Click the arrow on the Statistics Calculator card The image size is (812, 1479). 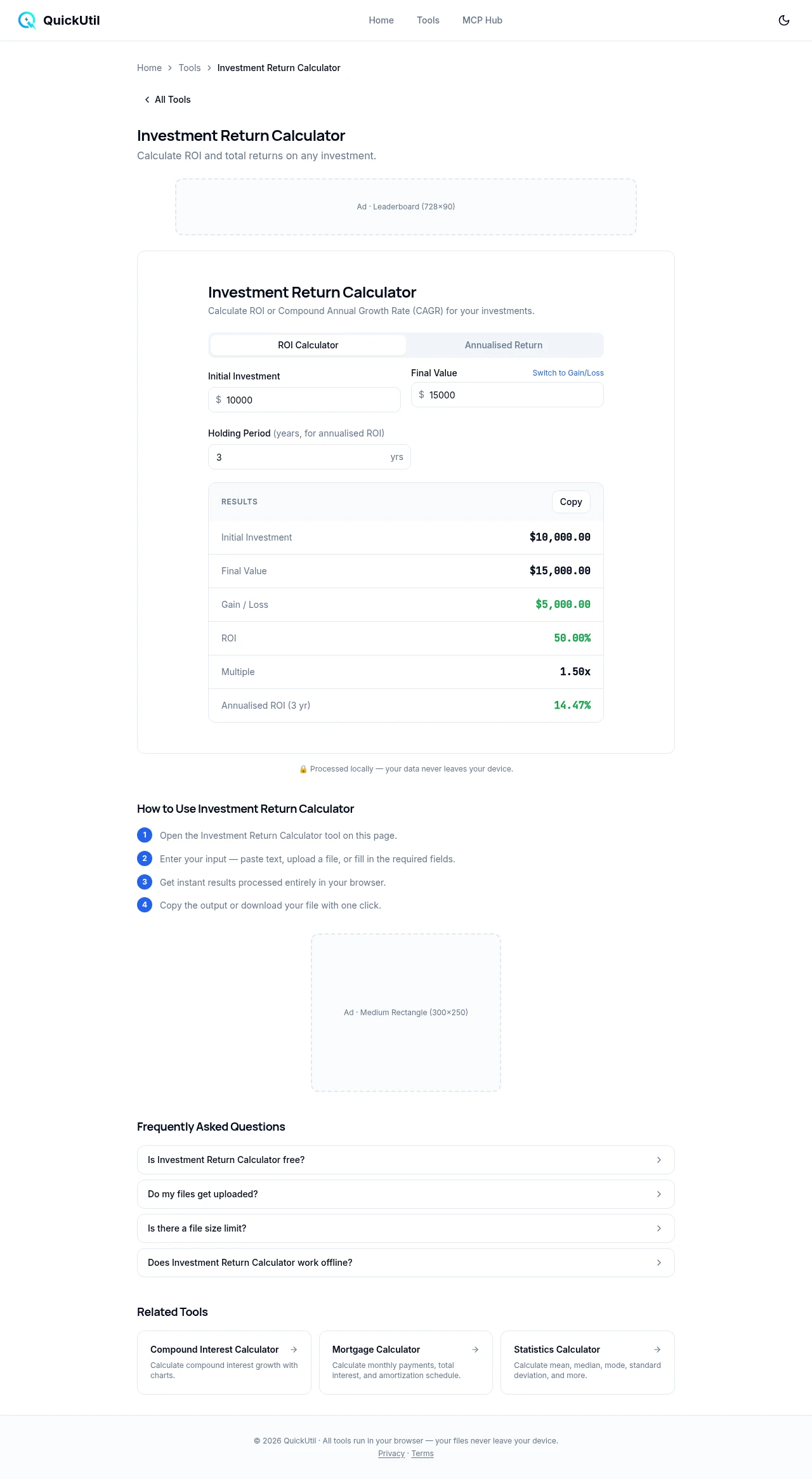point(657,1350)
